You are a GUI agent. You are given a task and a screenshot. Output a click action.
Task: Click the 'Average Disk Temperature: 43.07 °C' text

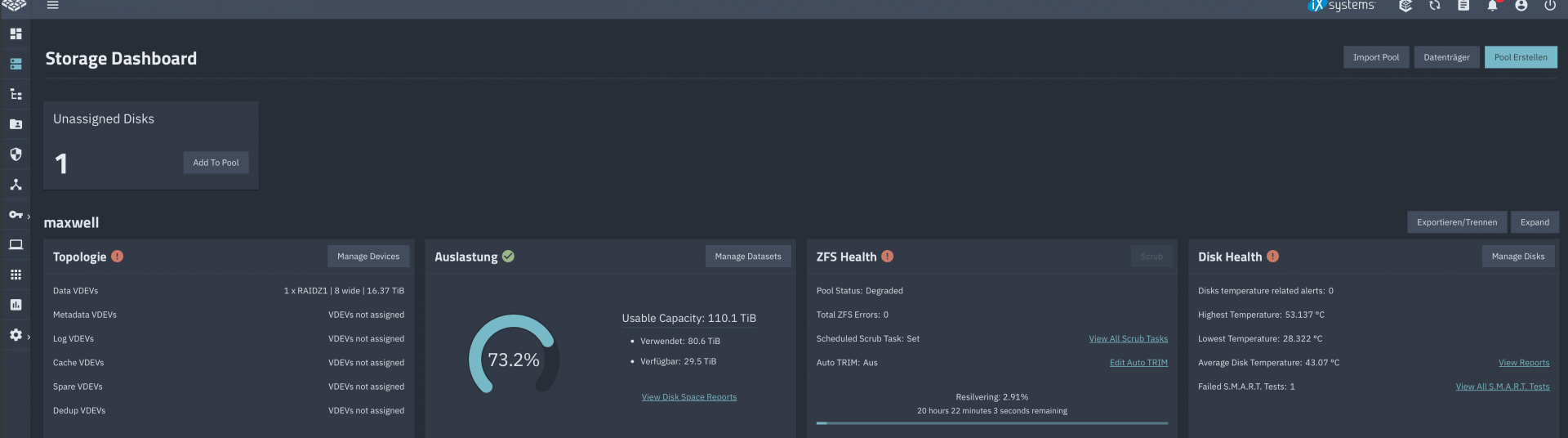tap(1268, 363)
